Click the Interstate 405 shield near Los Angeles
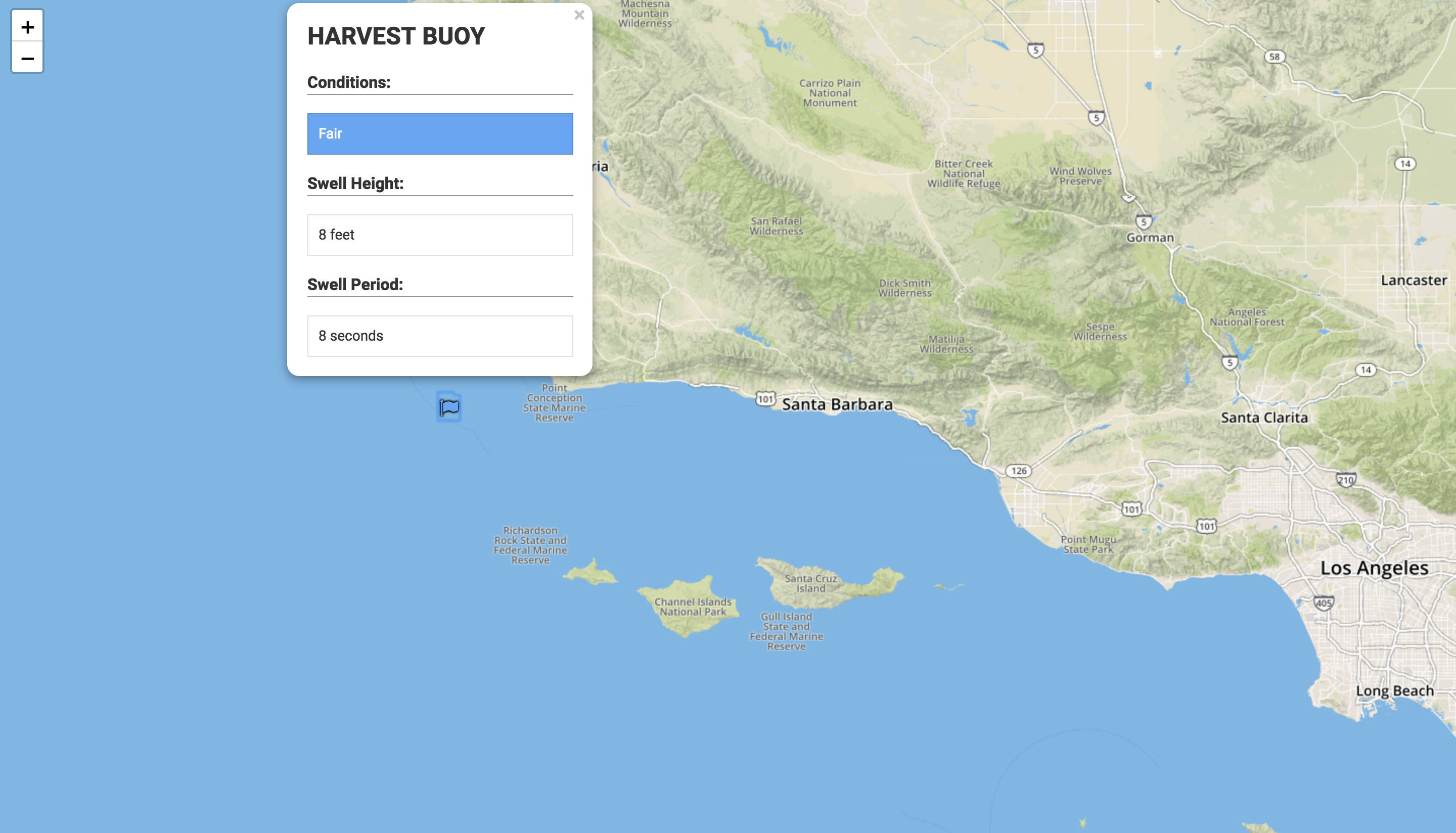Screen dimensions: 1456x833 point(1323,603)
